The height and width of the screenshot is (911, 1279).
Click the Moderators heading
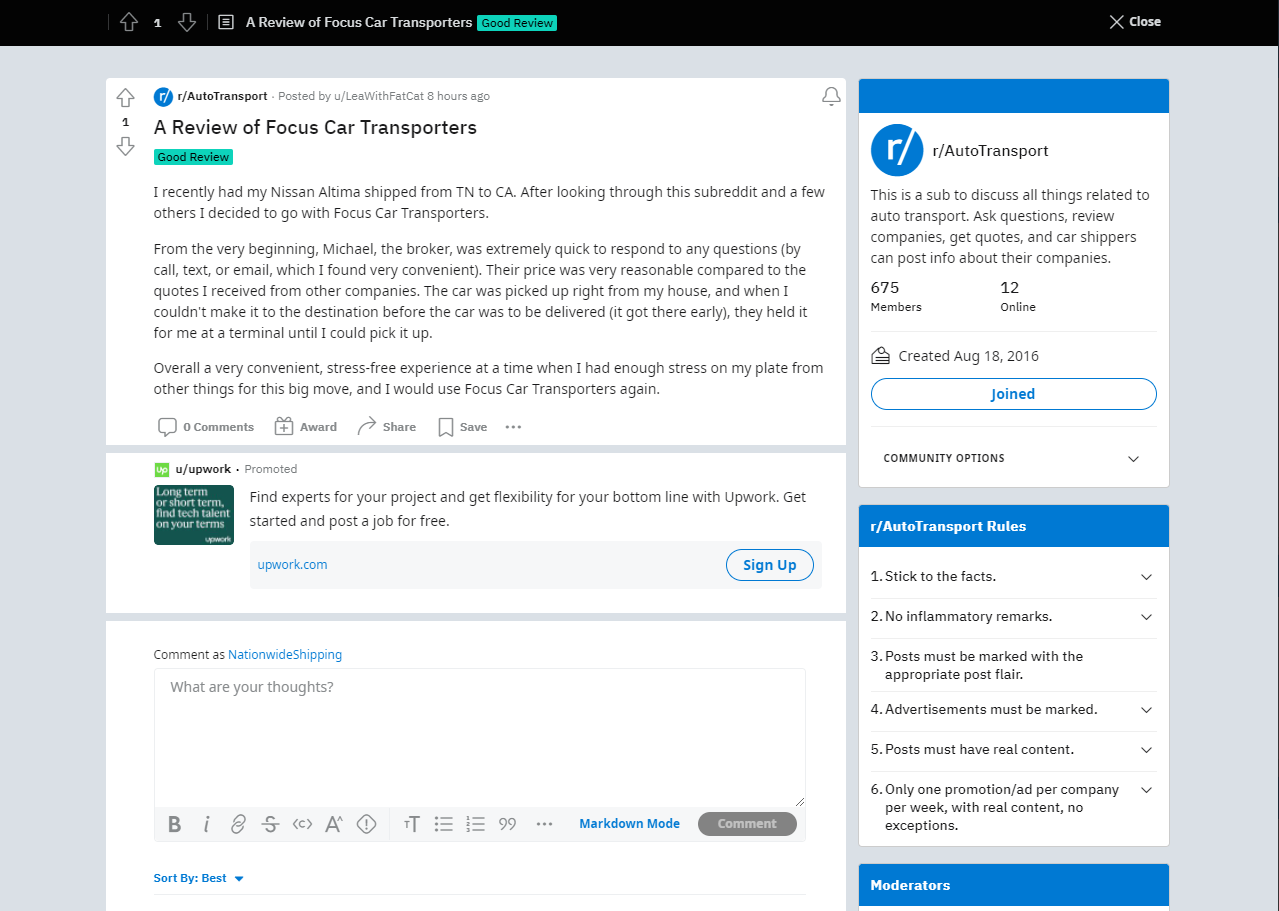[910, 886]
